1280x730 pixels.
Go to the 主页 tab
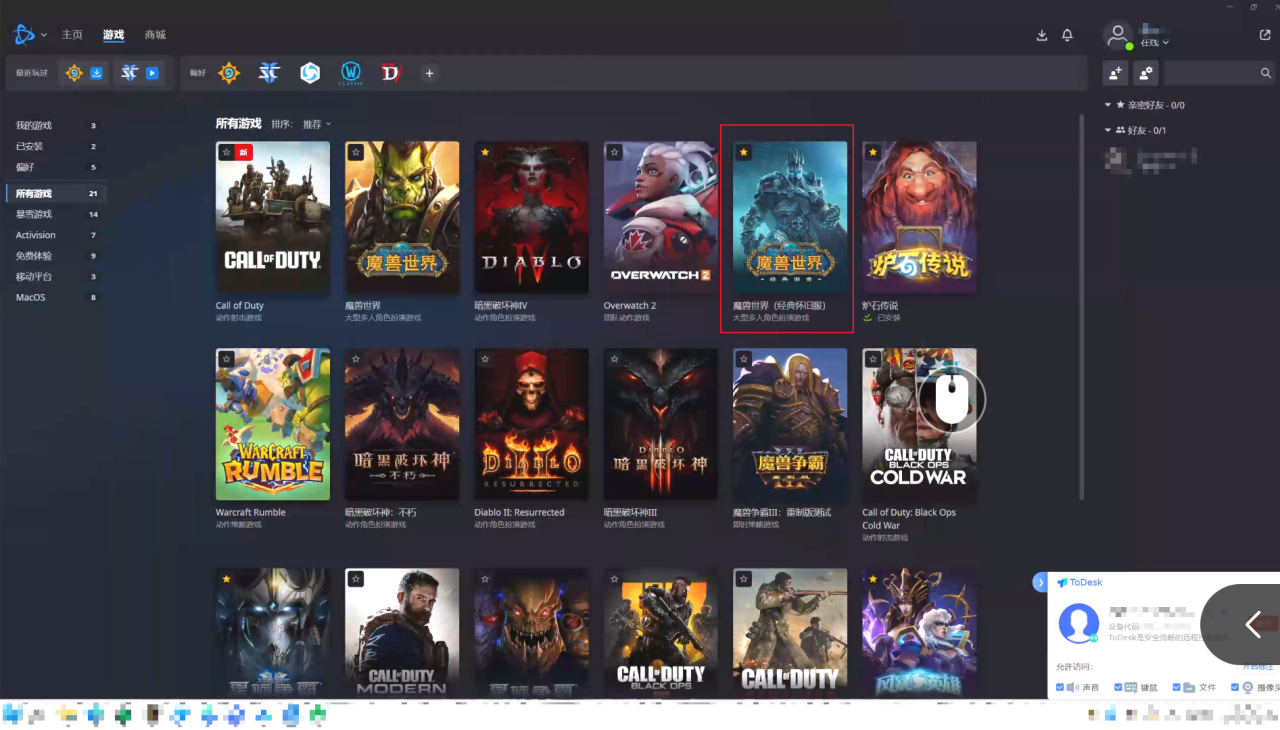pyautogui.click(x=72, y=35)
